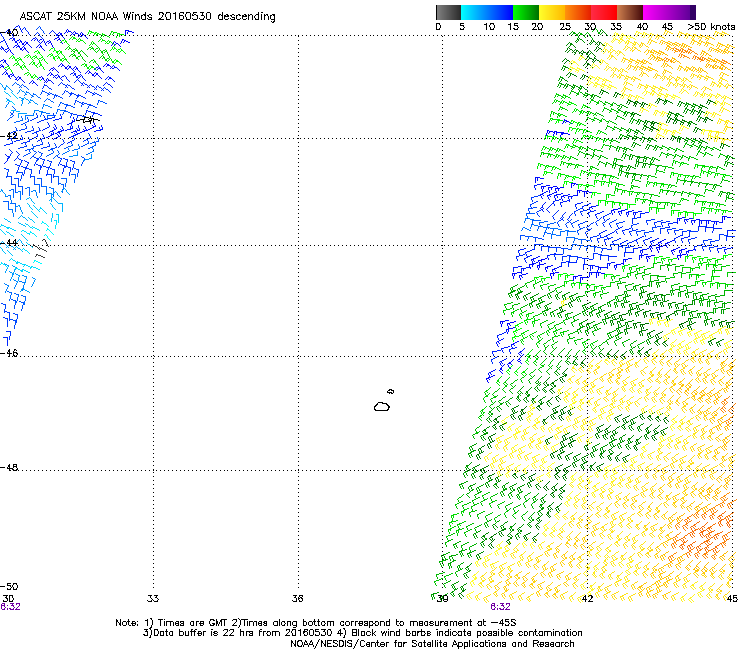Image resolution: width=740 pixels, height=650 pixels.
Task: Select the red 30–35 knots legend segment
Action: pyautogui.click(x=604, y=12)
